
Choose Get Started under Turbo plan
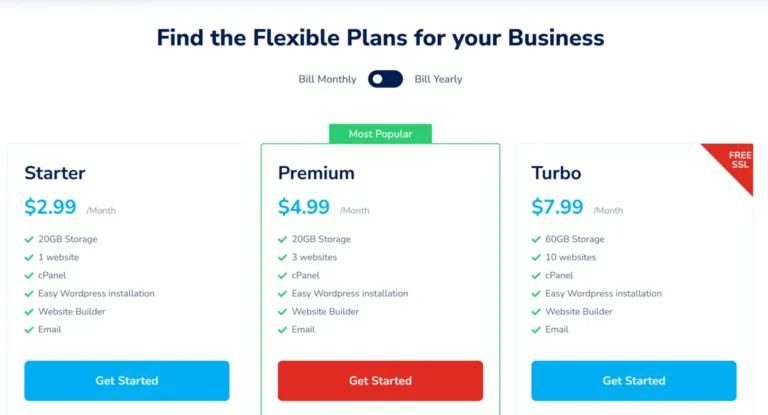(x=634, y=381)
